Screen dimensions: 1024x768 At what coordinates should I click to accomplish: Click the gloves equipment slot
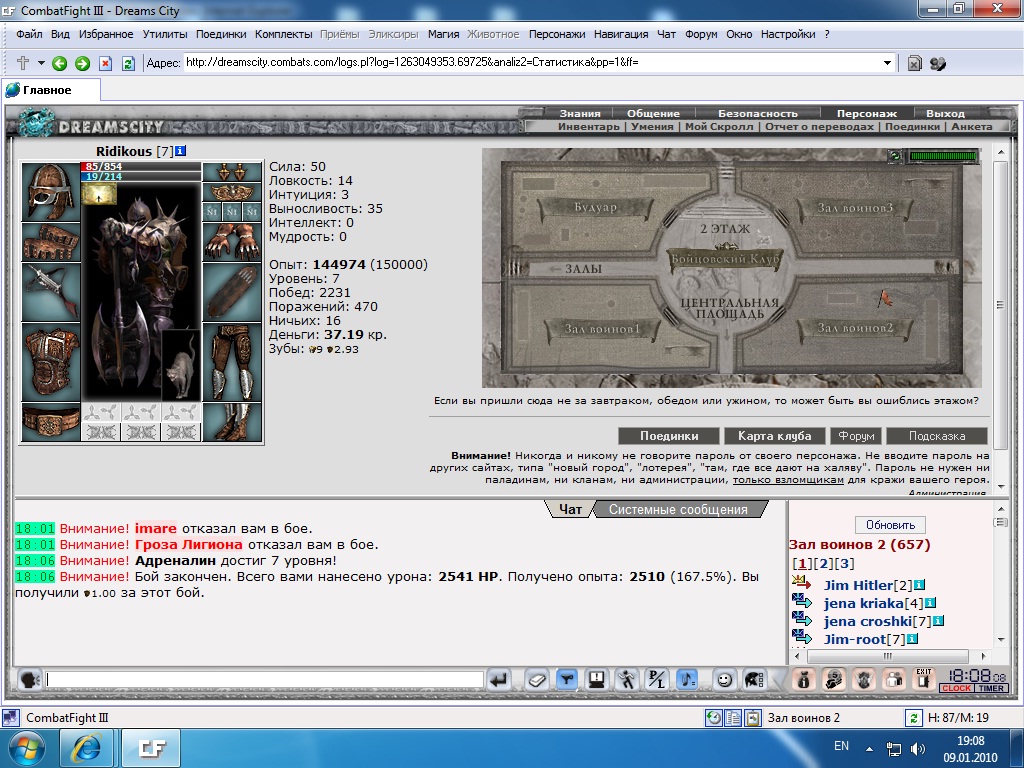coord(232,242)
